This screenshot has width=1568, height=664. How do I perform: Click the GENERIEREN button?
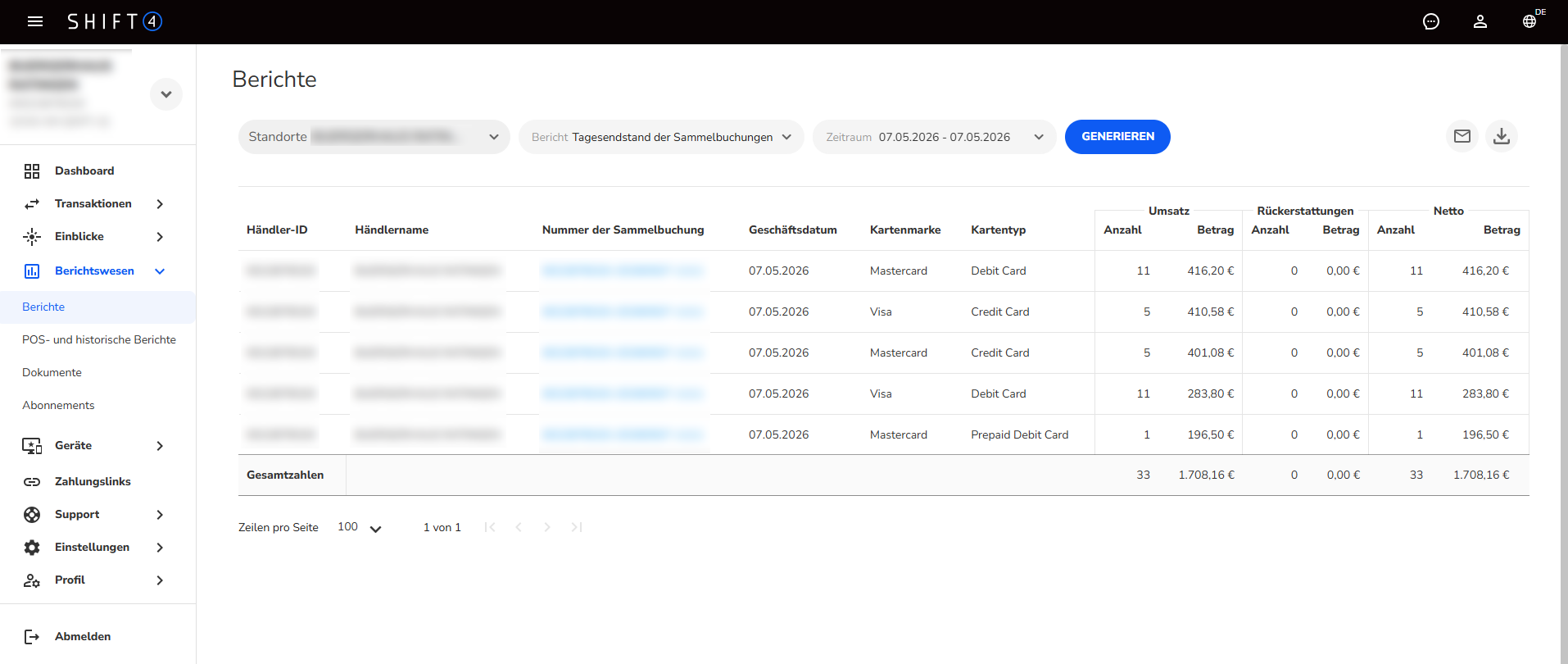coord(1117,137)
